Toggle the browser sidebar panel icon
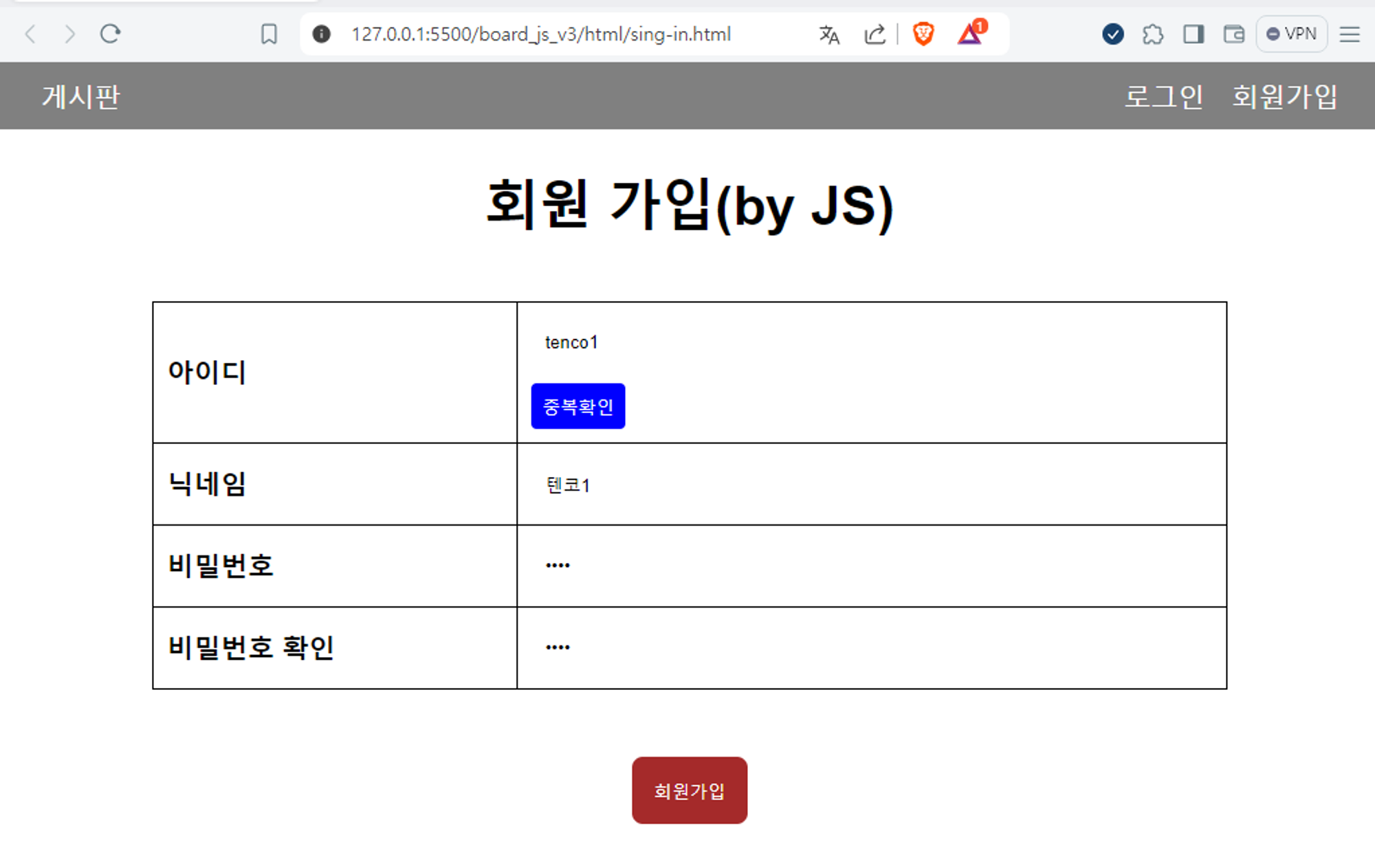 click(x=1193, y=34)
